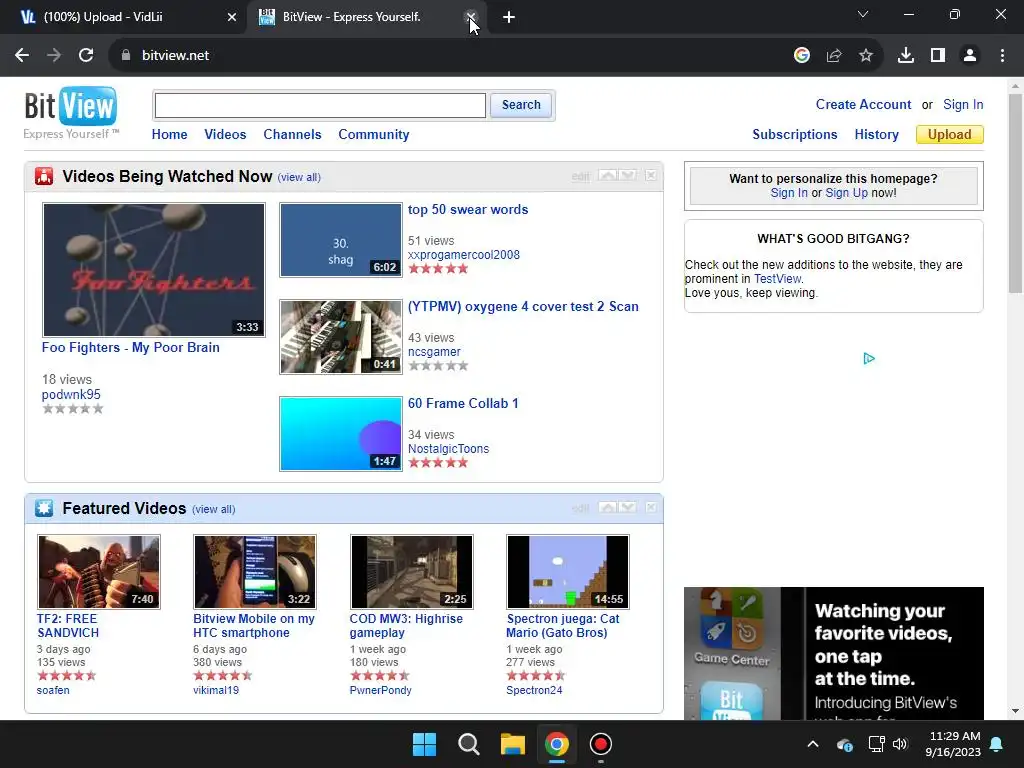Move Videos Being Watched Now module up
Screen dimensions: 1024x768
click(x=608, y=175)
